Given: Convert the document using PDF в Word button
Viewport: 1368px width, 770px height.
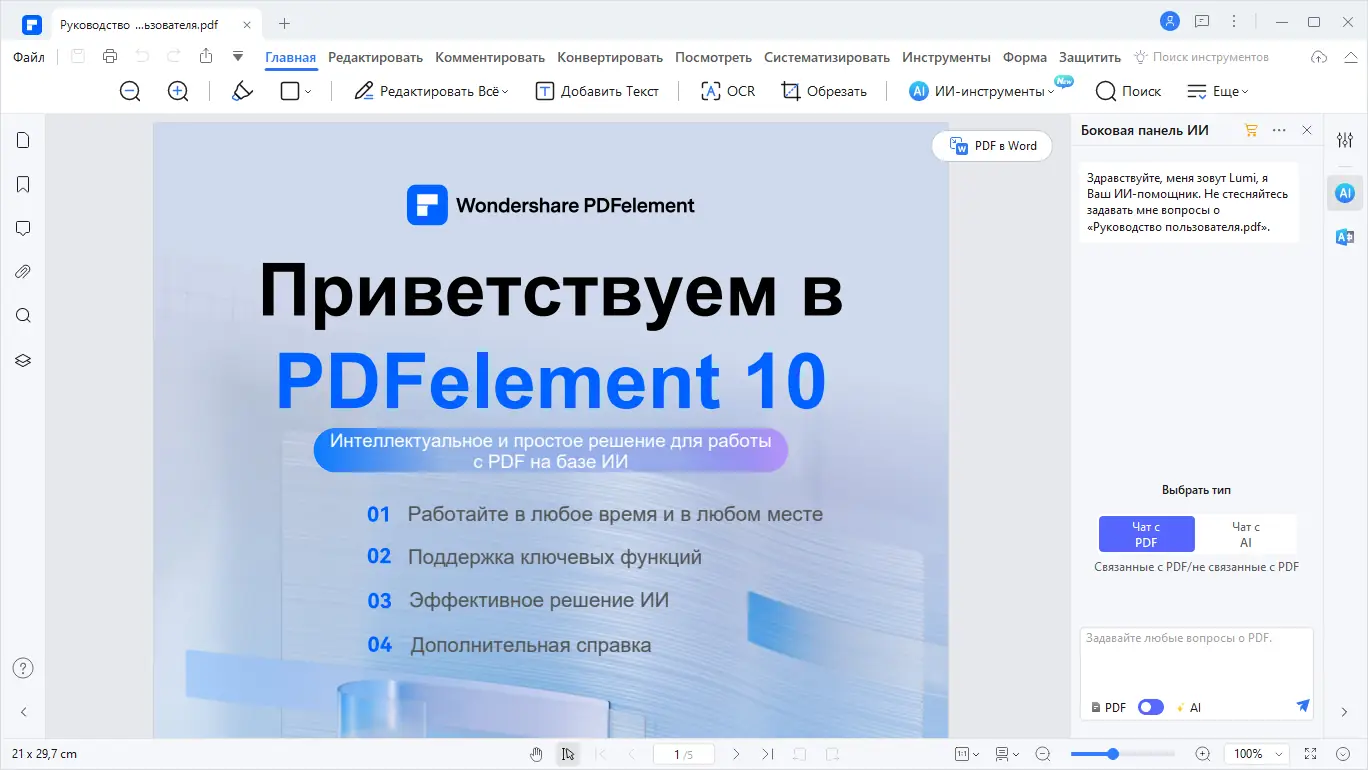Looking at the screenshot, I should tap(991, 146).
